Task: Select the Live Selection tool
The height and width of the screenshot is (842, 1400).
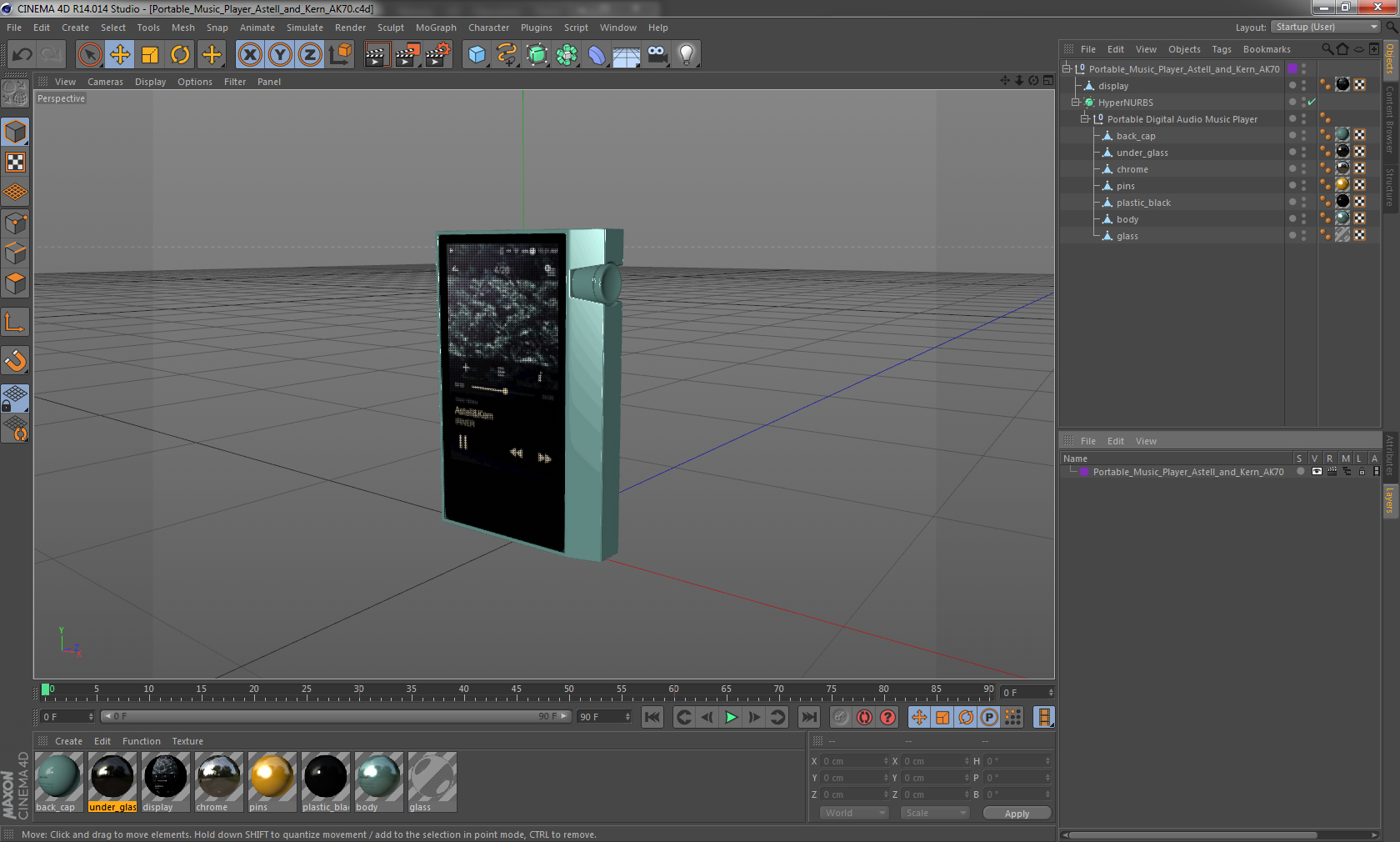Action: tap(89, 55)
